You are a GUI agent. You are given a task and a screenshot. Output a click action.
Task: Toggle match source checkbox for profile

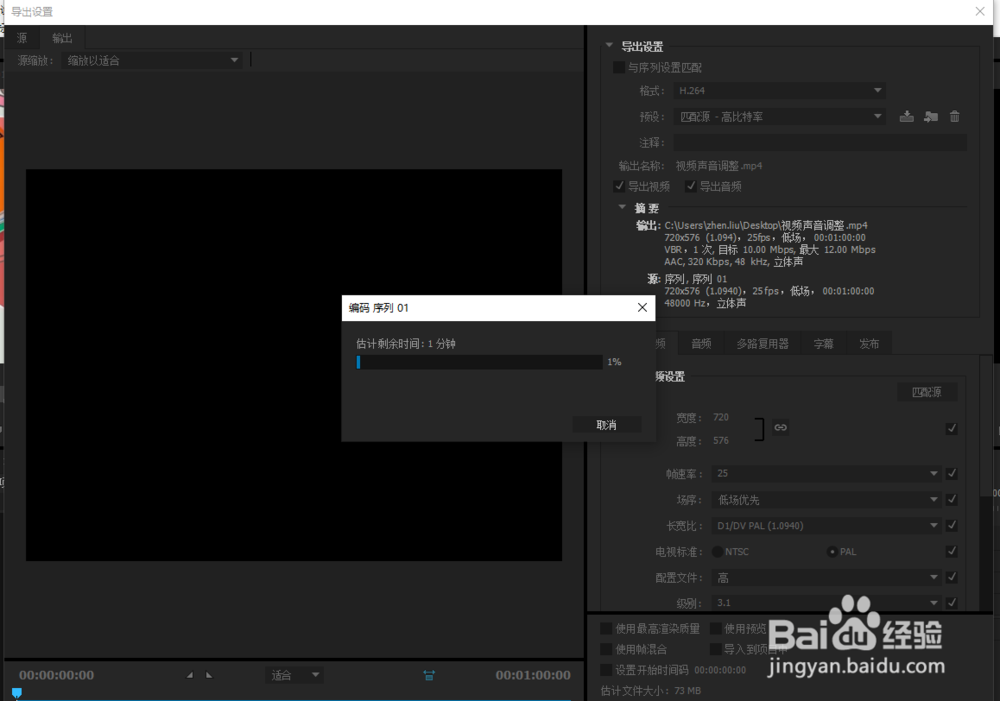(x=952, y=577)
